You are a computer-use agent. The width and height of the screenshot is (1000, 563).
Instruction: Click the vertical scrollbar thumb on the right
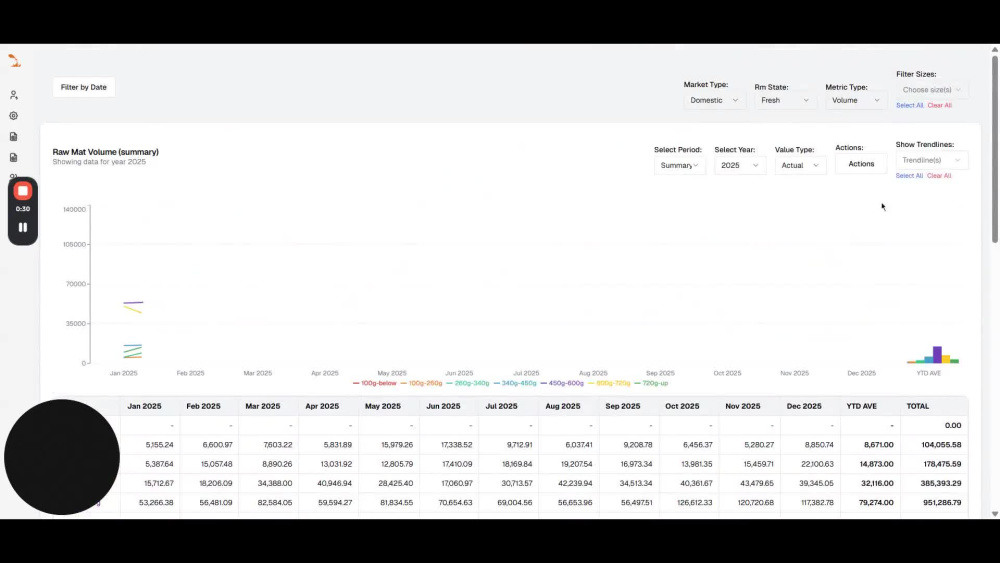tap(995, 149)
